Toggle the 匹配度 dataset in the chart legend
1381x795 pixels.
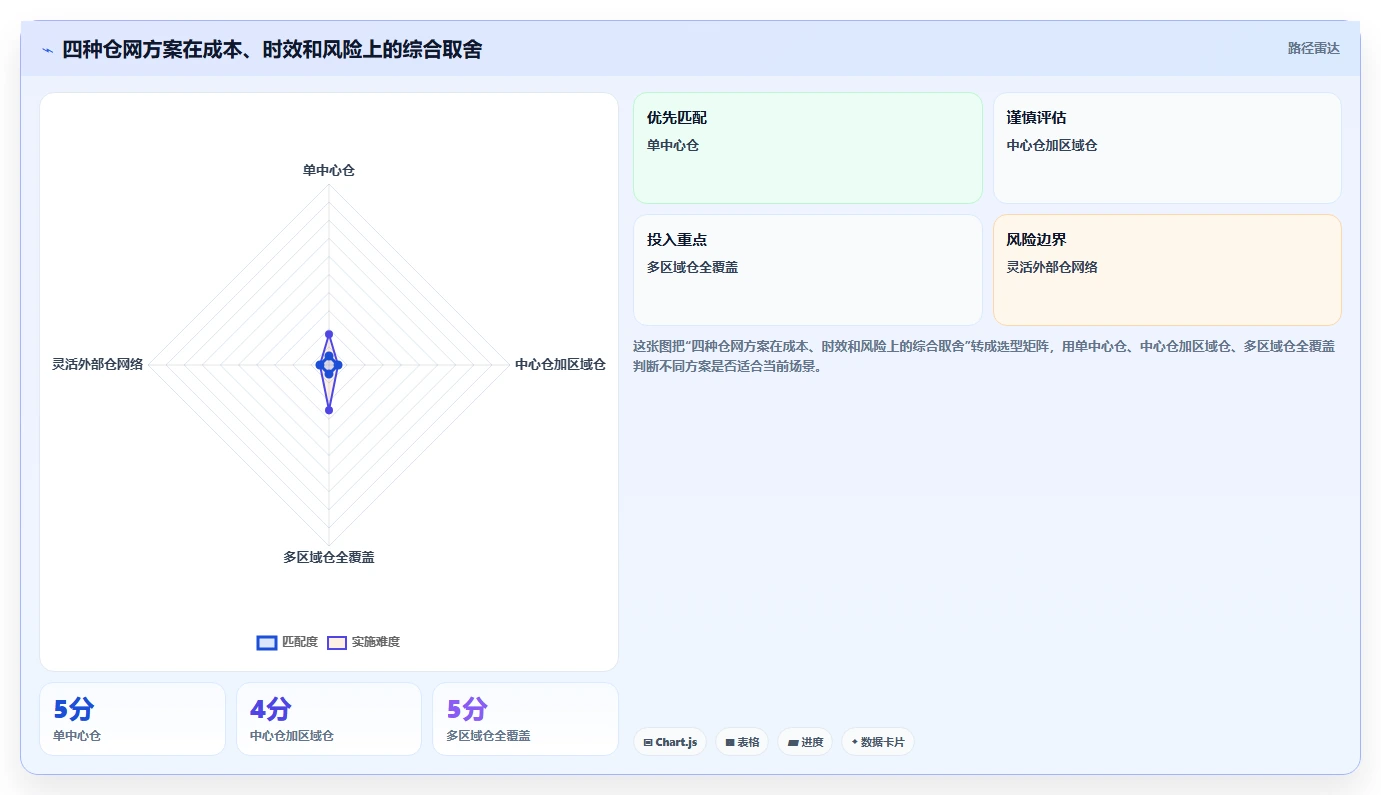tap(287, 642)
